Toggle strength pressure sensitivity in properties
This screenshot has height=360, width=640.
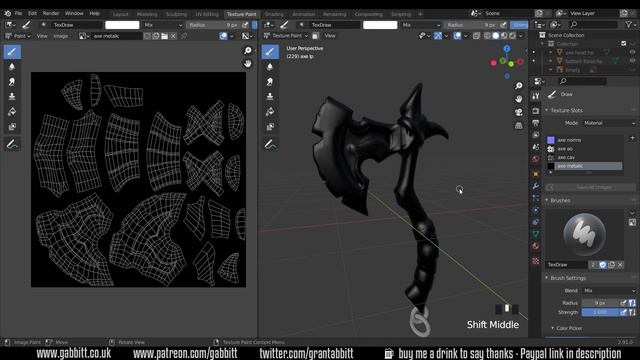point(624,312)
